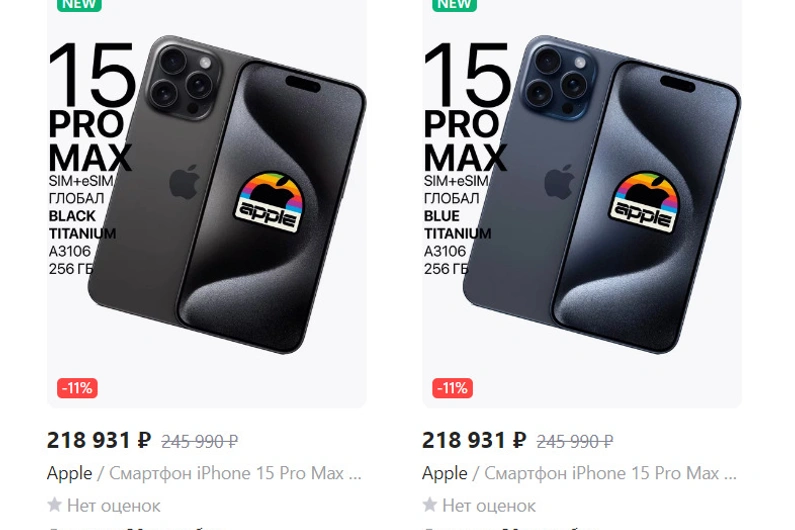
Task: Open the Blue Titanium iPhone 15 Pro Max image
Action: coord(582,203)
